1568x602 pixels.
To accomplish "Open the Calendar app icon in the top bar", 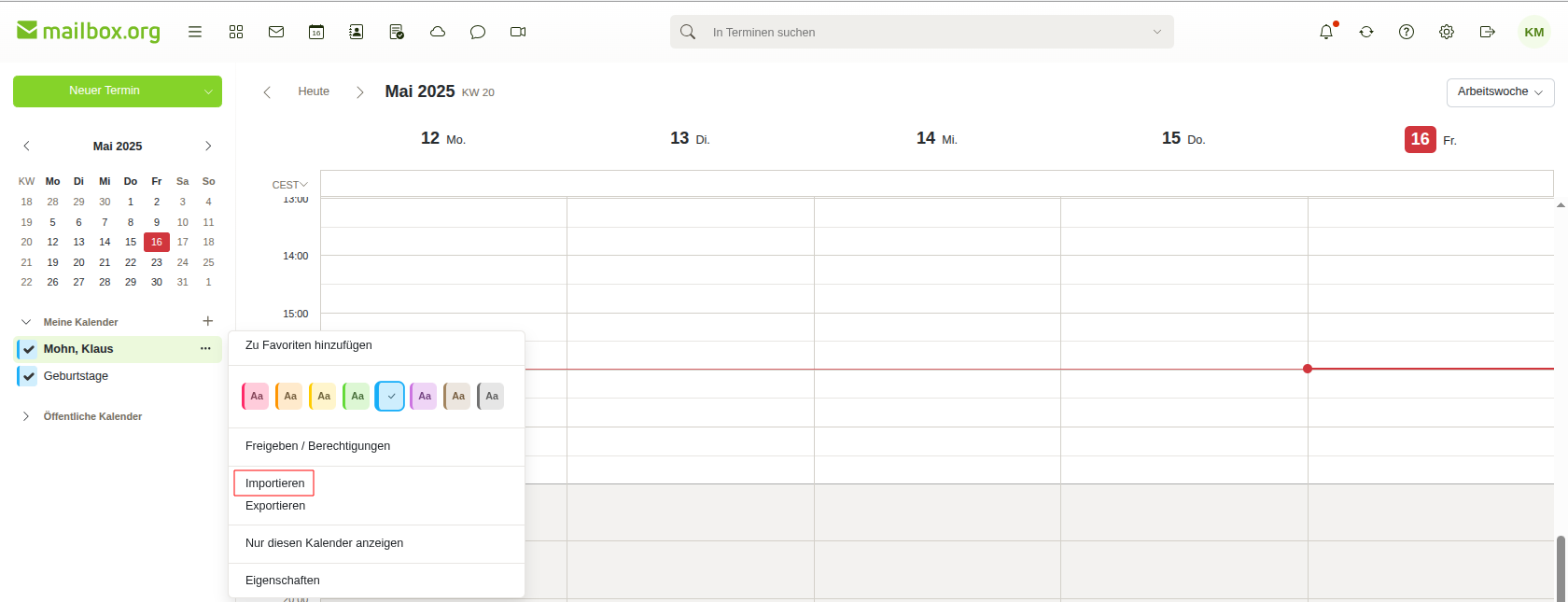I will pos(316,32).
